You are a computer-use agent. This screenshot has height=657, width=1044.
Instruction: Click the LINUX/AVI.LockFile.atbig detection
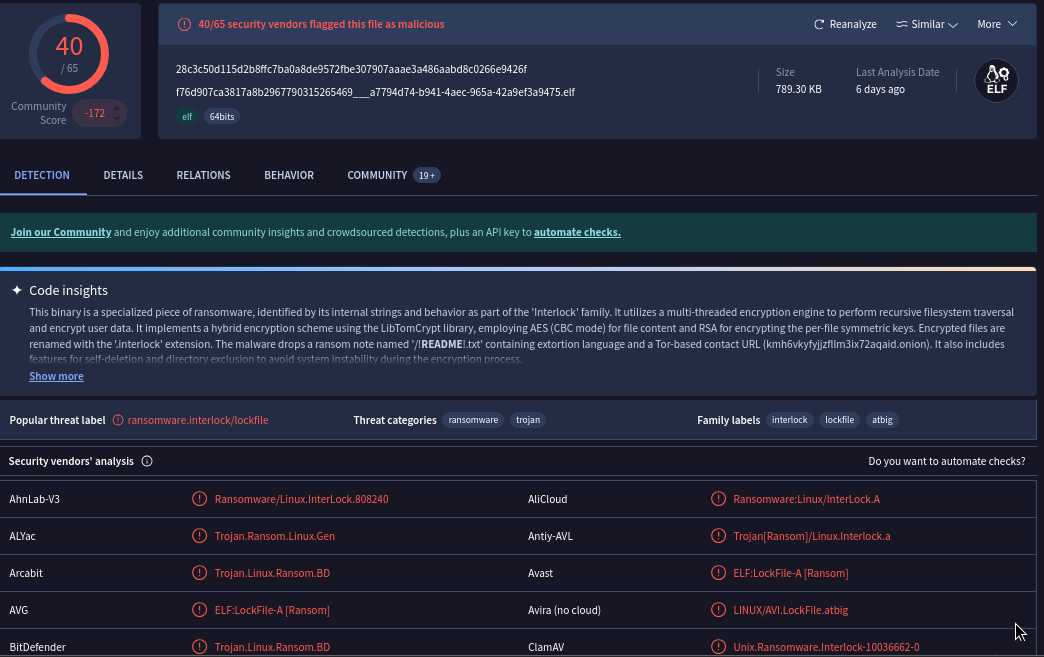790,610
